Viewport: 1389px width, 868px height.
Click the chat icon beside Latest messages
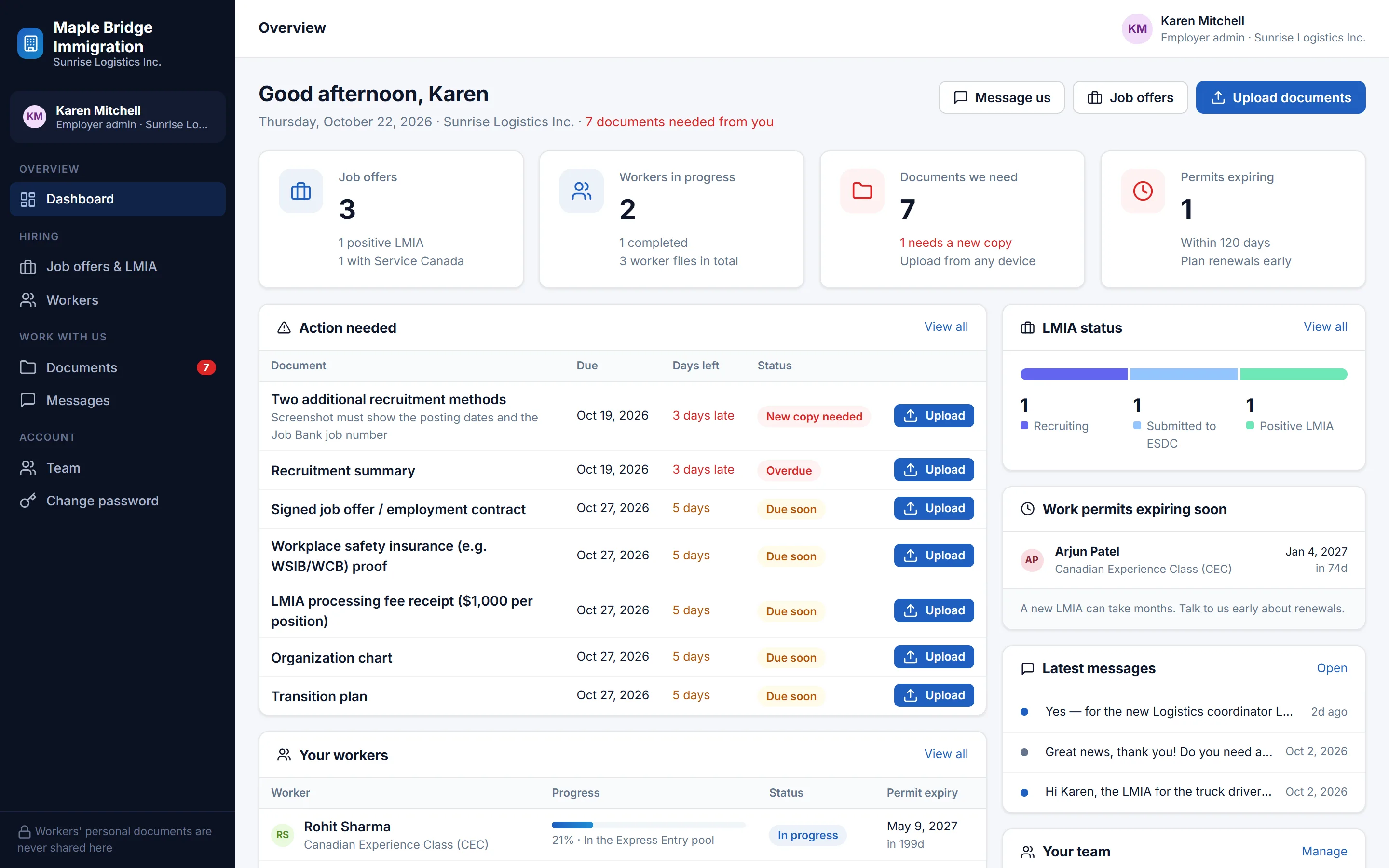coord(1027,668)
